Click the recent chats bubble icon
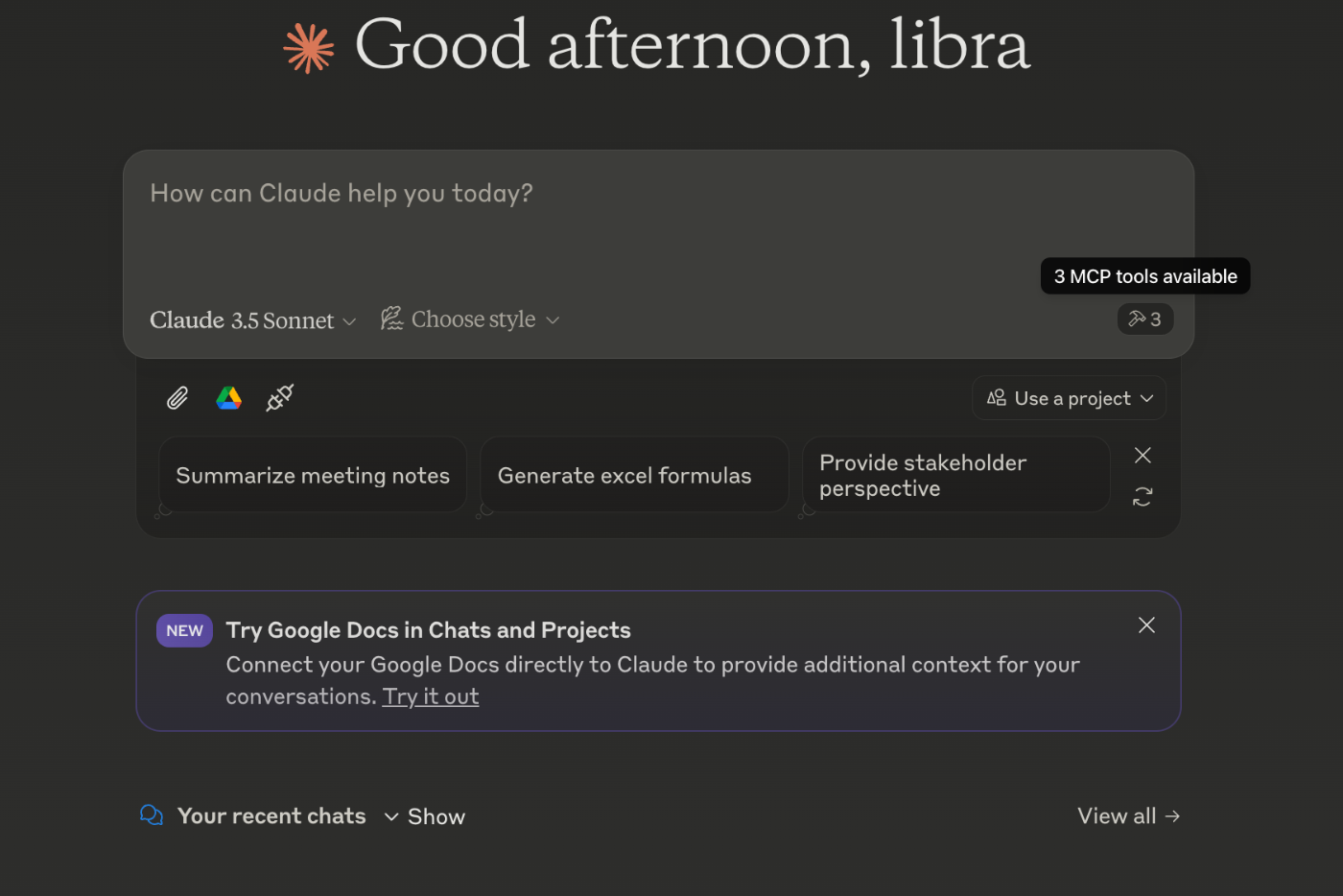Image resolution: width=1343 pixels, height=896 pixels. click(152, 815)
